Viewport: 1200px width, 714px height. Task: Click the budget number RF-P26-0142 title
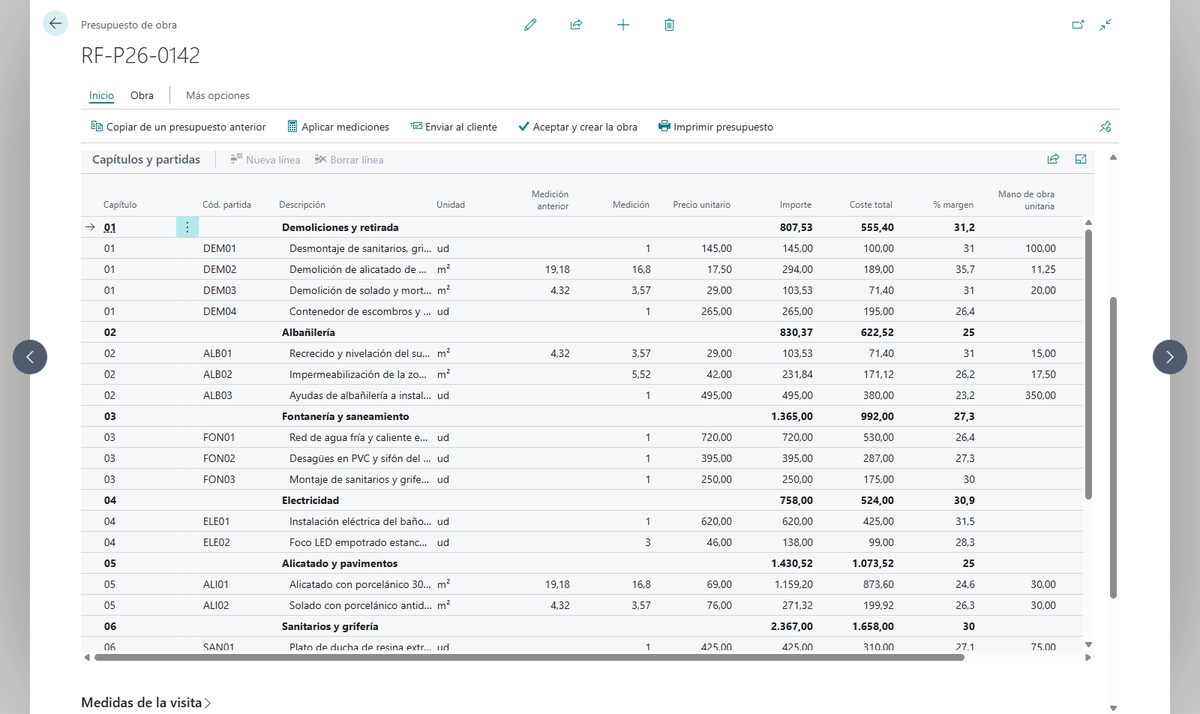141,56
